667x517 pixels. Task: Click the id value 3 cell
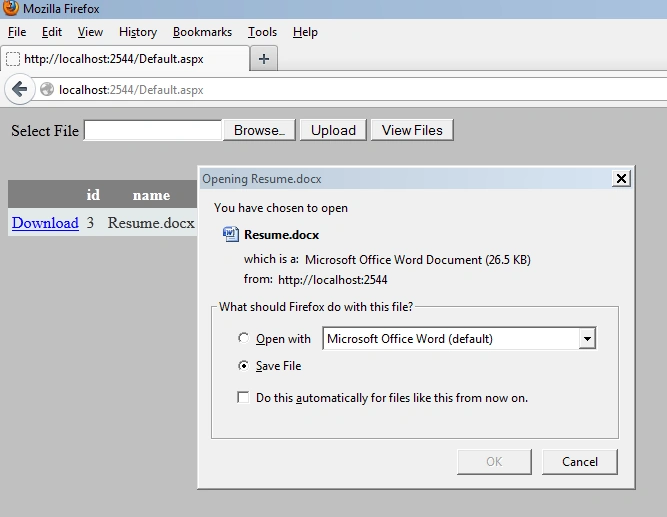tap(90, 223)
